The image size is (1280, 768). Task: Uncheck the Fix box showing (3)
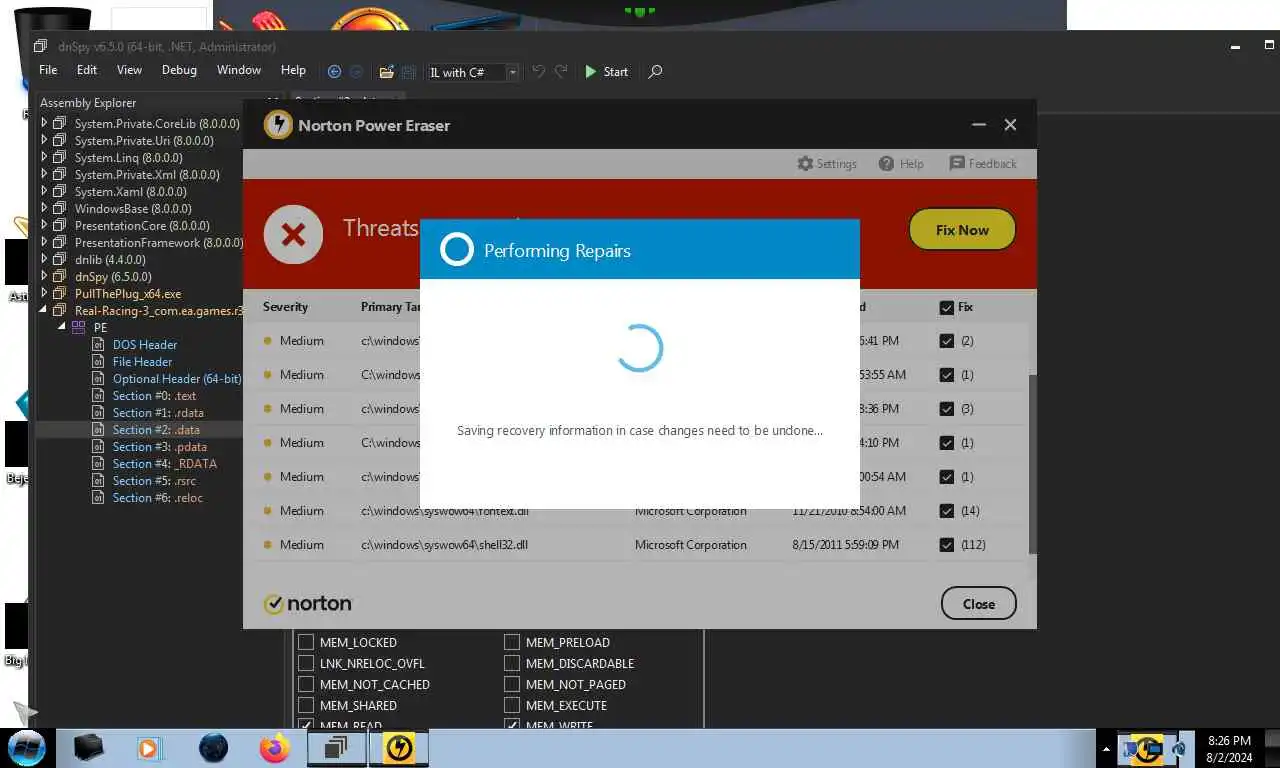click(946, 409)
